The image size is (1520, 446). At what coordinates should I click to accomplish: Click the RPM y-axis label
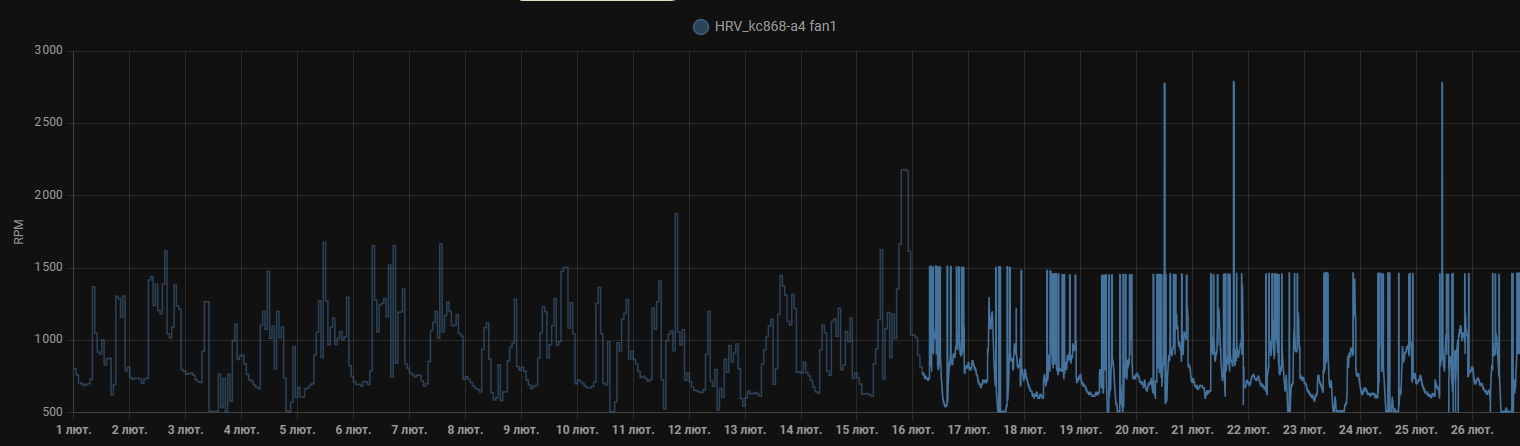18,232
